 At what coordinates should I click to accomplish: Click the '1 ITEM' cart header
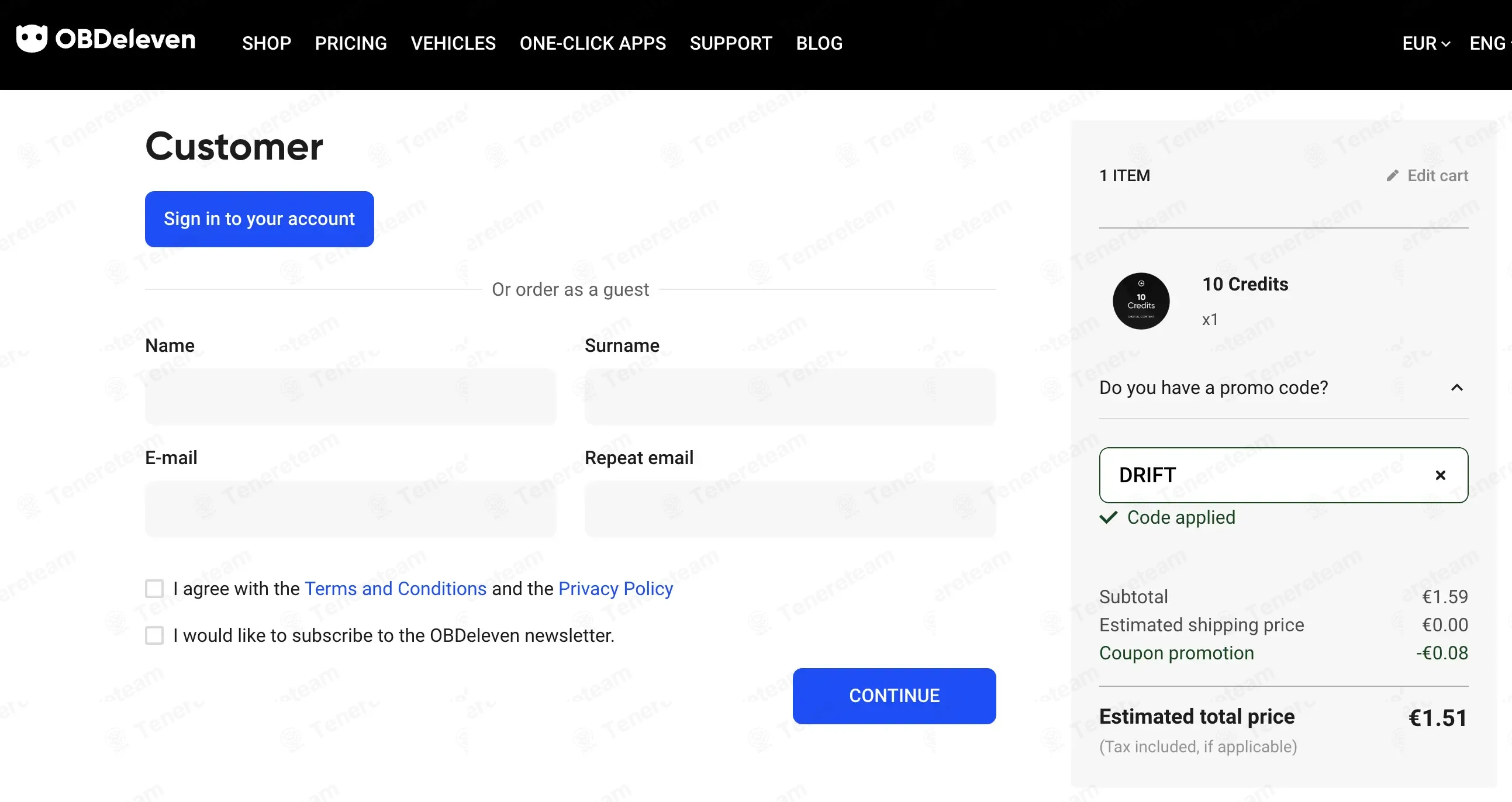(1124, 175)
